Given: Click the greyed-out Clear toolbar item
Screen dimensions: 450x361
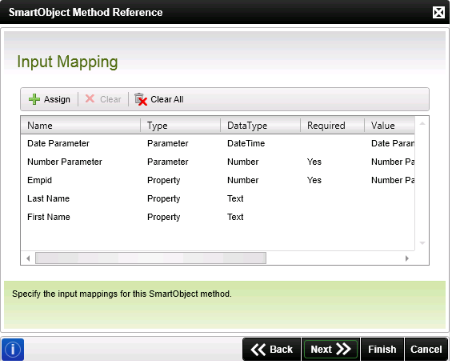Looking at the screenshot, I should tap(103, 99).
